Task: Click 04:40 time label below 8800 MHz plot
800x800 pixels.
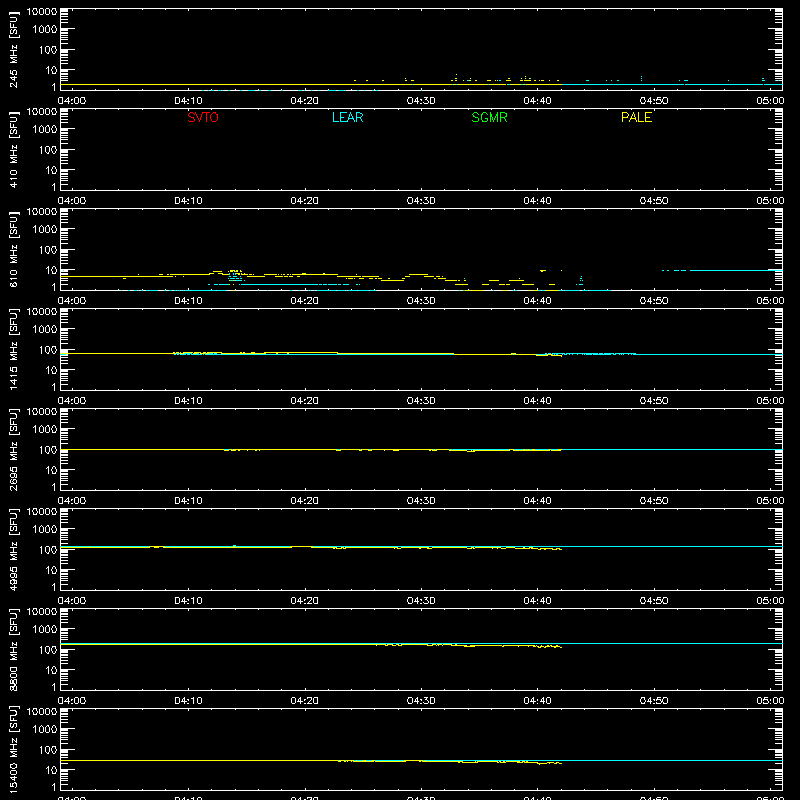Action: [x=537, y=701]
